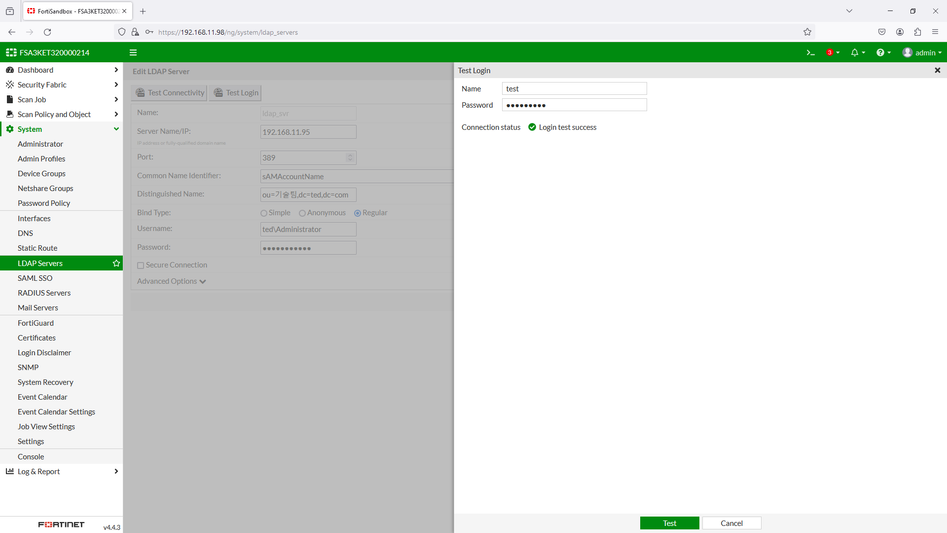Image resolution: width=947 pixels, height=533 pixels.
Task: Open the FortiGuard menu item
Action: [x=36, y=323]
